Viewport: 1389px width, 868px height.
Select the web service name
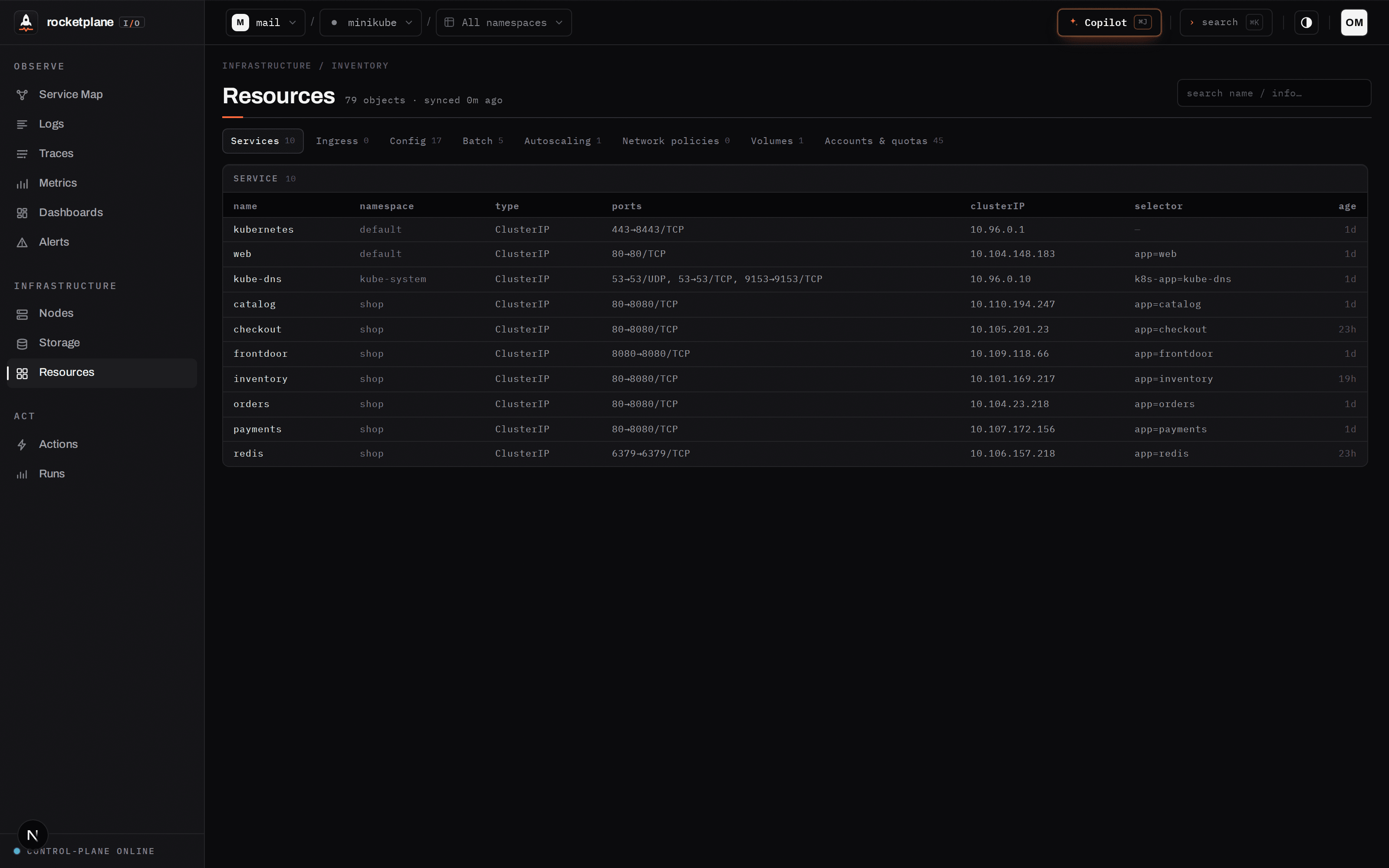pyautogui.click(x=242, y=254)
